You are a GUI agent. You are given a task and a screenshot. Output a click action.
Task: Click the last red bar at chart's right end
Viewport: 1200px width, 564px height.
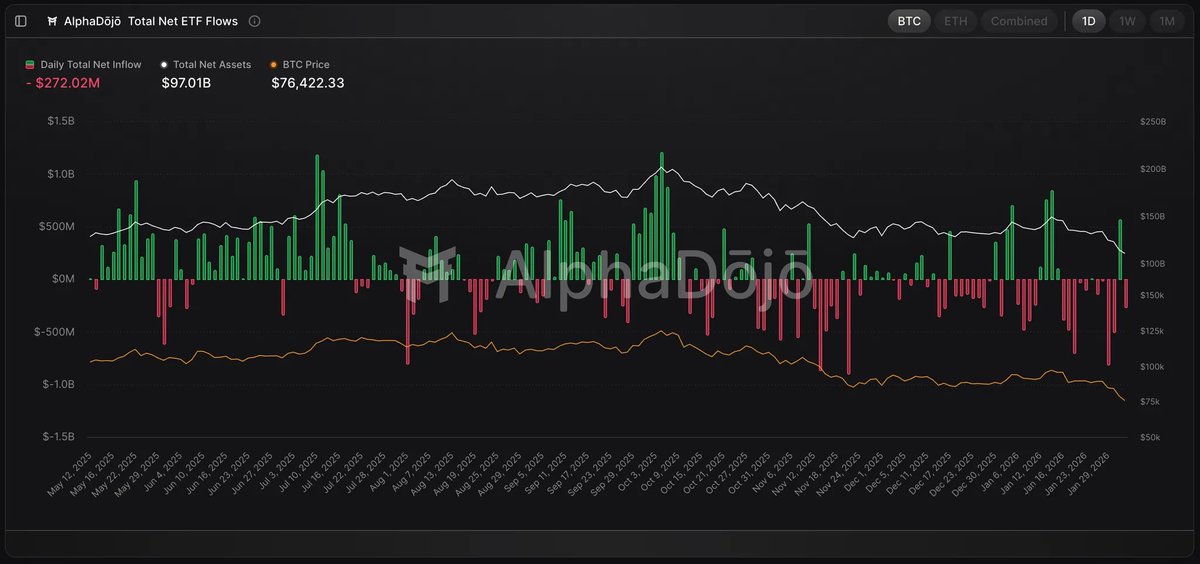(1126, 293)
